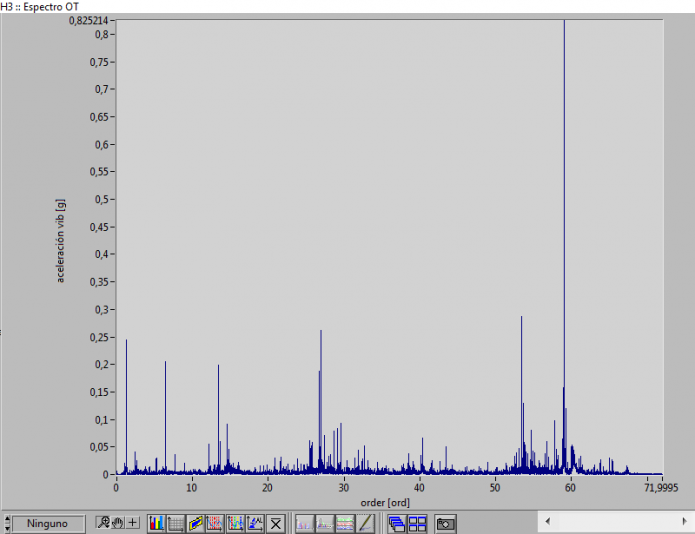Click the second small spectrum view icon

(x=324, y=524)
